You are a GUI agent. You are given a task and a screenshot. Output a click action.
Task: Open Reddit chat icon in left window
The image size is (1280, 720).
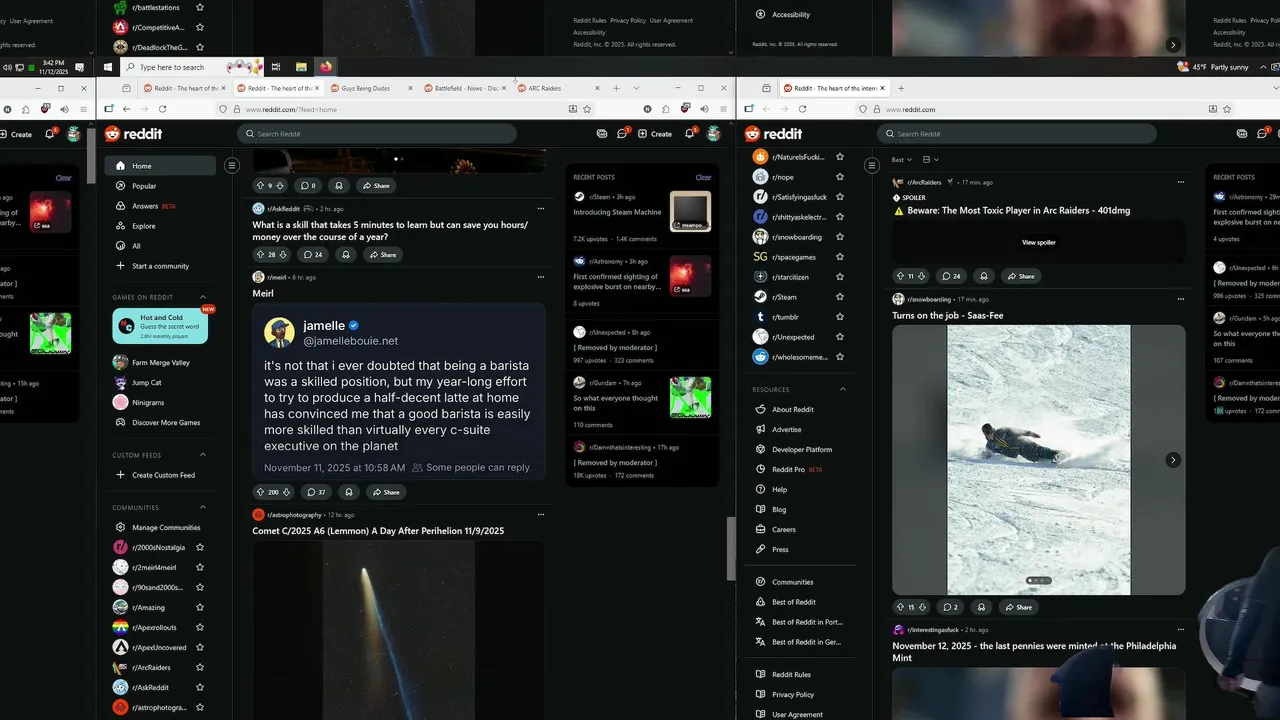[622, 134]
